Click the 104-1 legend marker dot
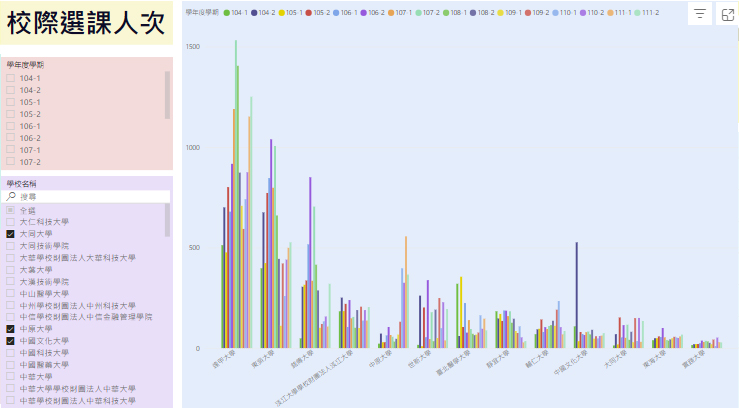This screenshot has width=739, height=408. pos(225,11)
